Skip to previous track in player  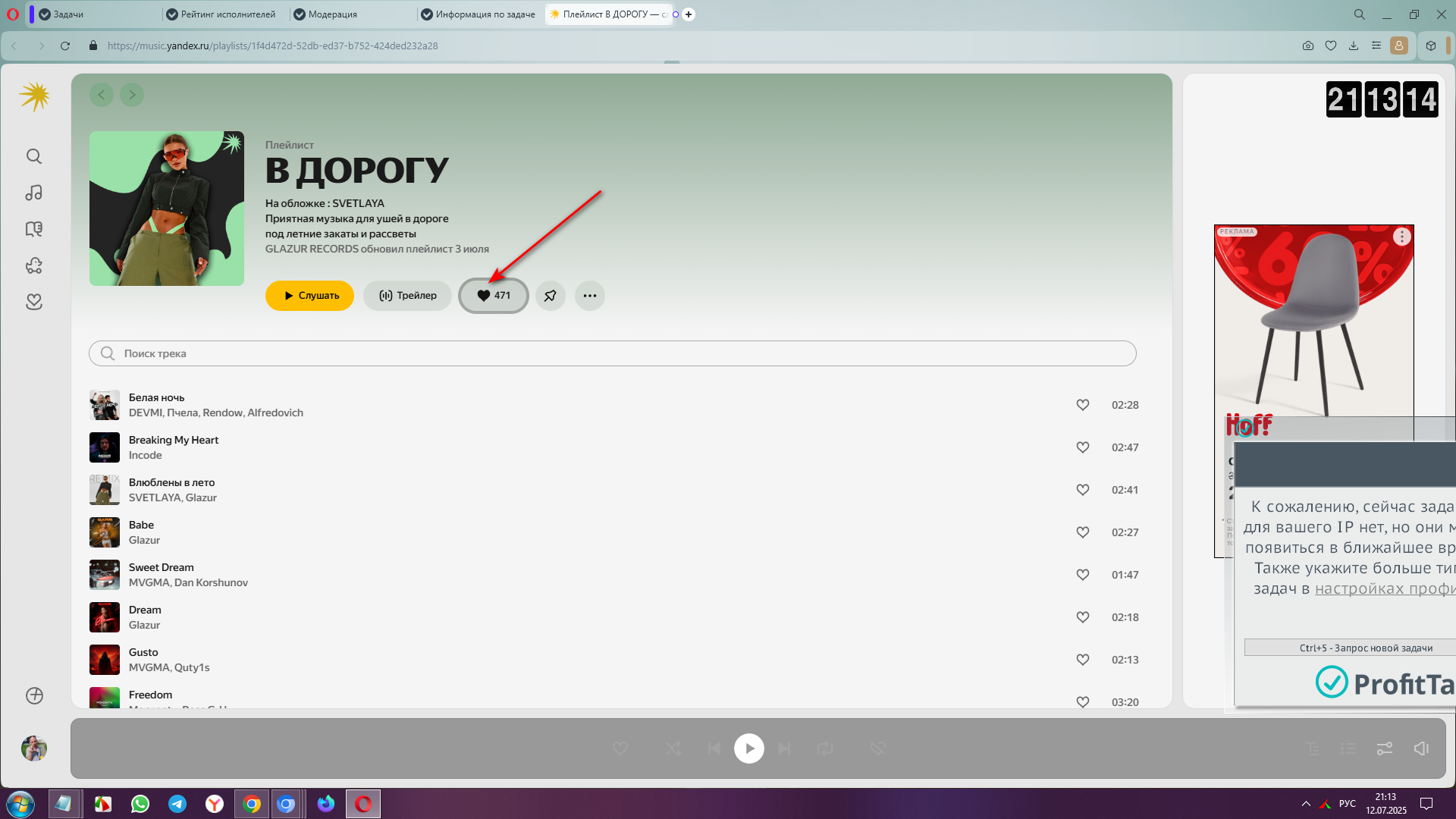tap(714, 748)
